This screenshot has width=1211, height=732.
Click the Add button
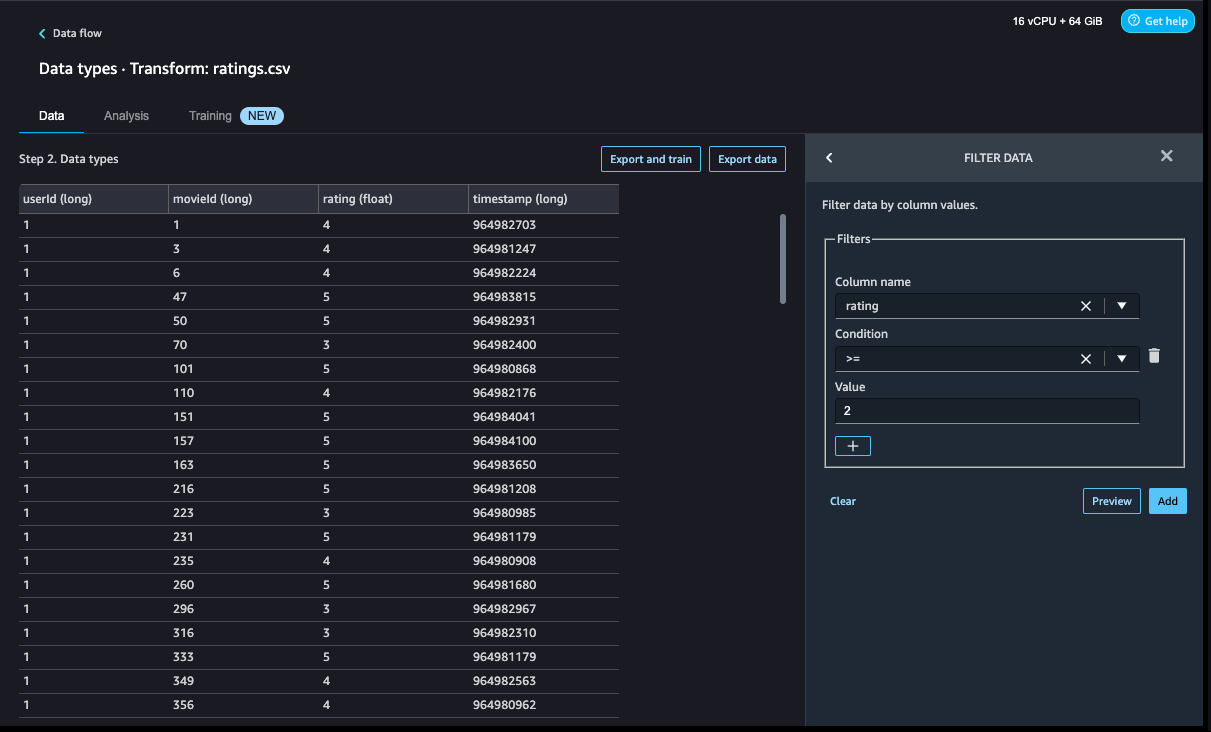(x=1168, y=501)
